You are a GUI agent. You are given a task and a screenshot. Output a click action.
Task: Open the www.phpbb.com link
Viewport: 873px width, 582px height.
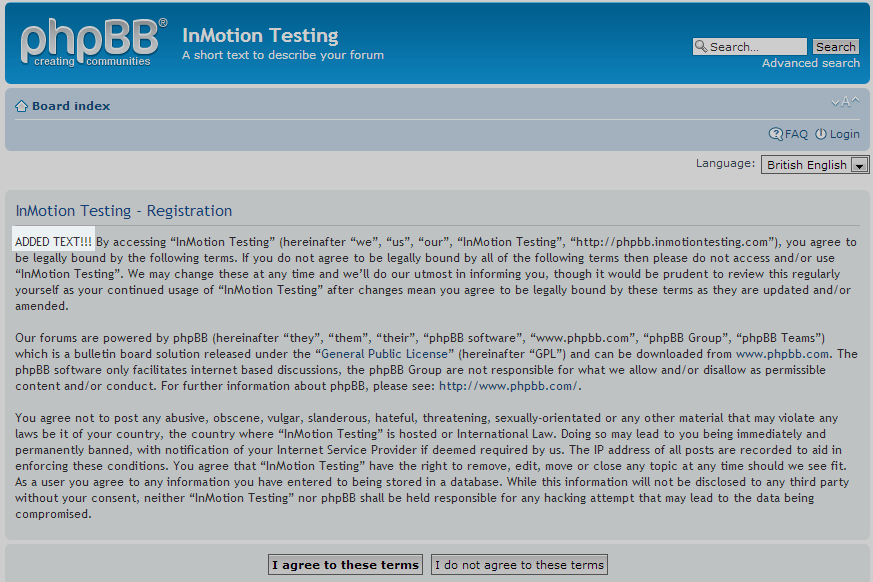pyautogui.click(x=782, y=354)
